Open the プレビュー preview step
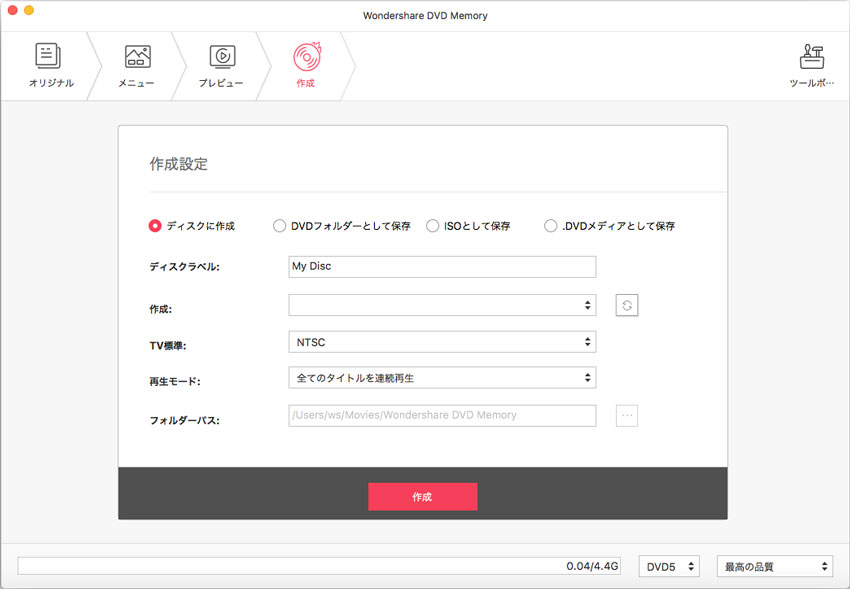850x589 pixels. tap(221, 66)
